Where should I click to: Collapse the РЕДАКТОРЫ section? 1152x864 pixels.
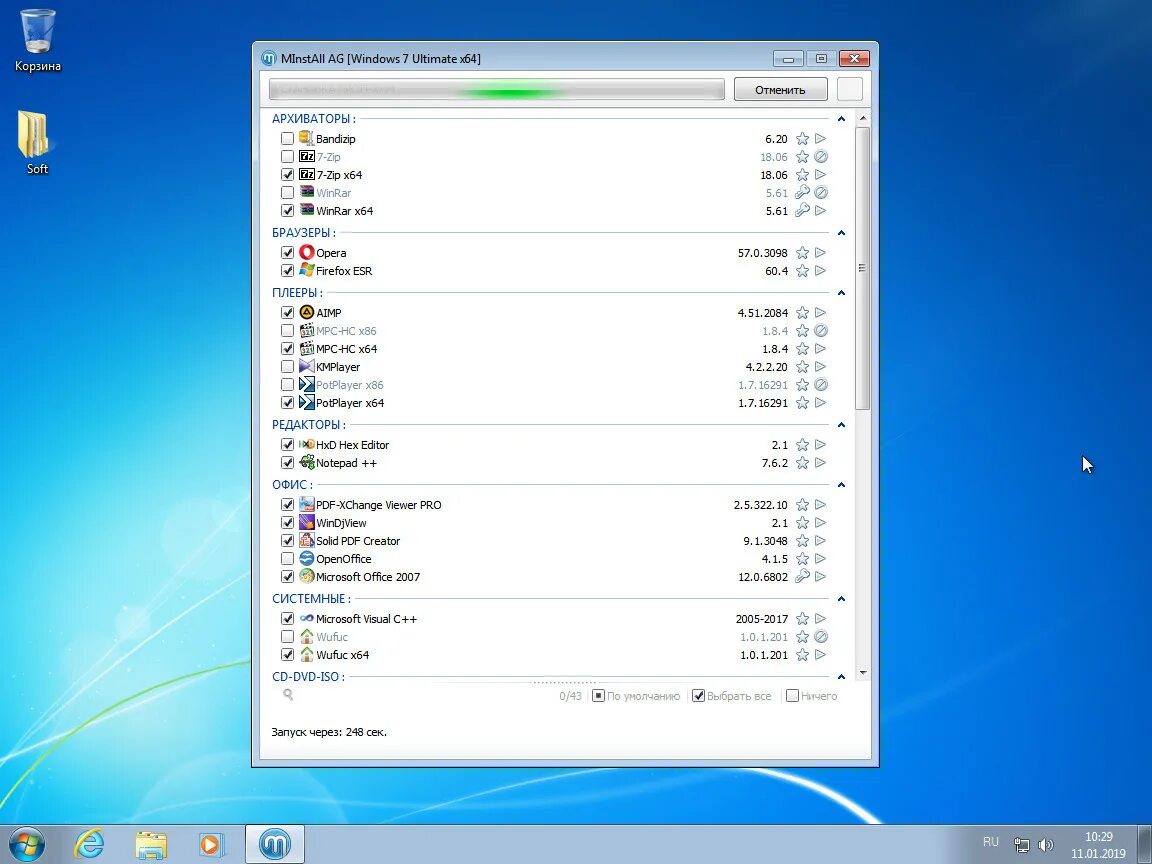click(x=841, y=425)
